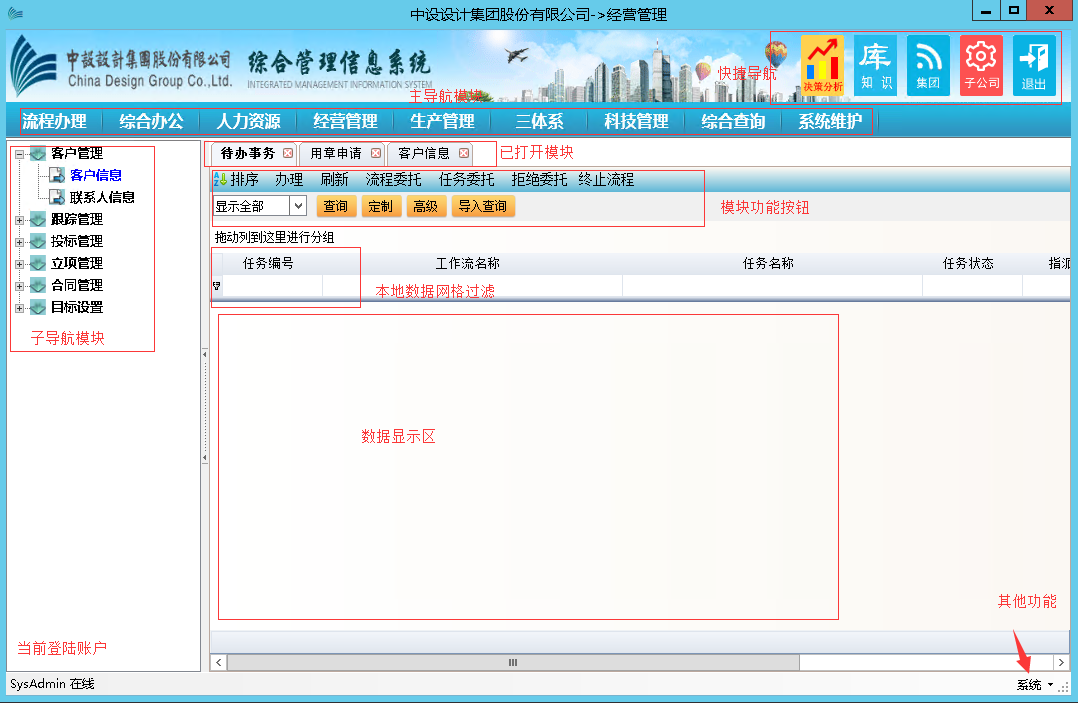
Task: Close the 用章申请 tab
Action: (376, 154)
